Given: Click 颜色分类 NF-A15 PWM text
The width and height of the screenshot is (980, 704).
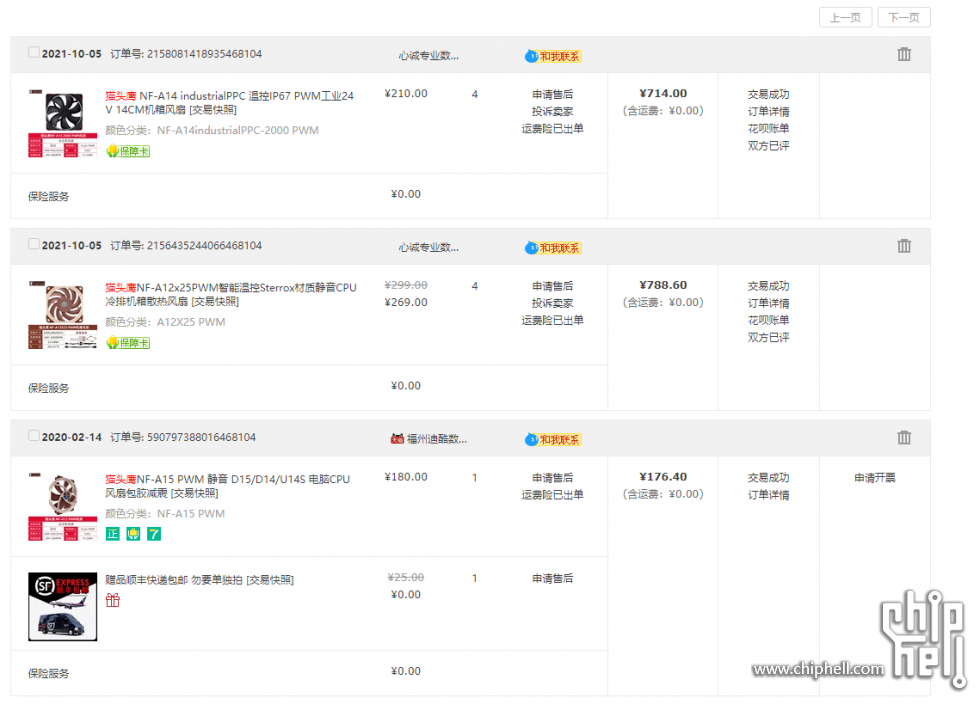Looking at the screenshot, I should tap(165, 514).
